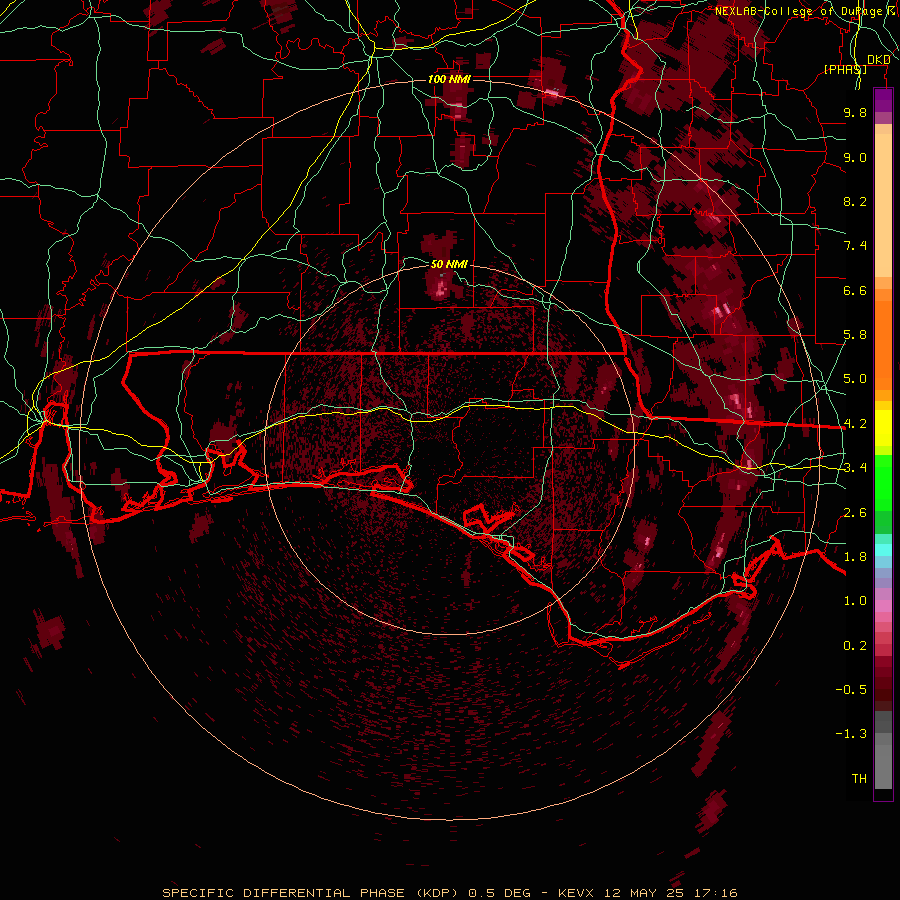This screenshot has height=900, width=900.
Task: Click the -0.5 value on the color scale
Action: pyautogui.click(x=852, y=690)
